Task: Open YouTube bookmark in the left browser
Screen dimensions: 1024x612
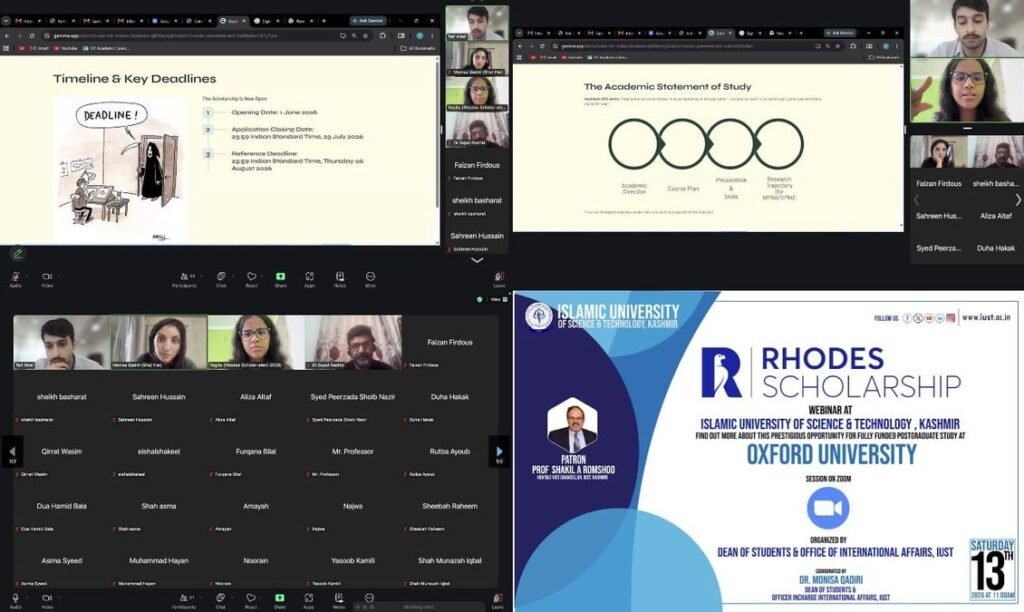Action: point(65,48)
